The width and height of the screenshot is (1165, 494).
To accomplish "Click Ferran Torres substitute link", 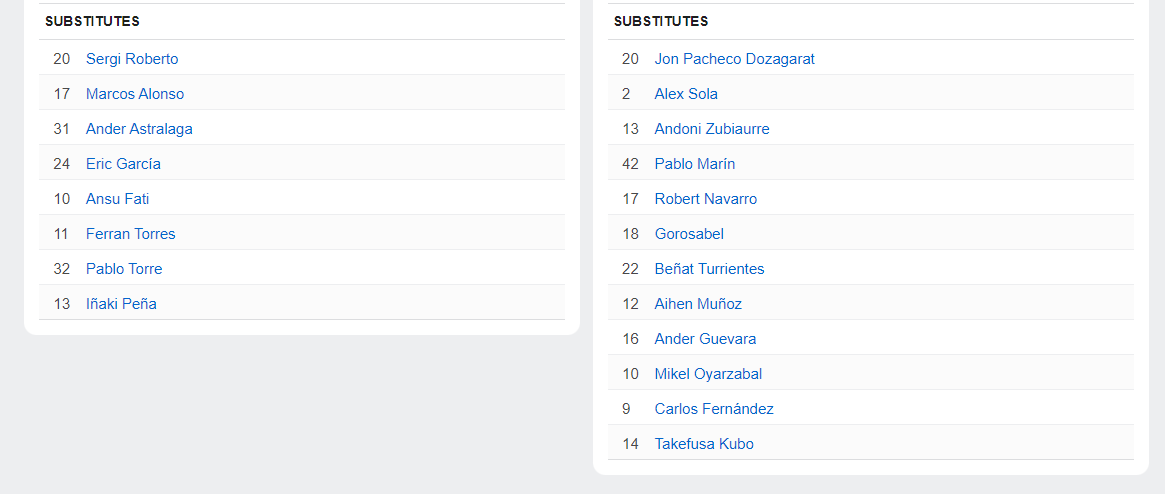I will coord(130,234).
